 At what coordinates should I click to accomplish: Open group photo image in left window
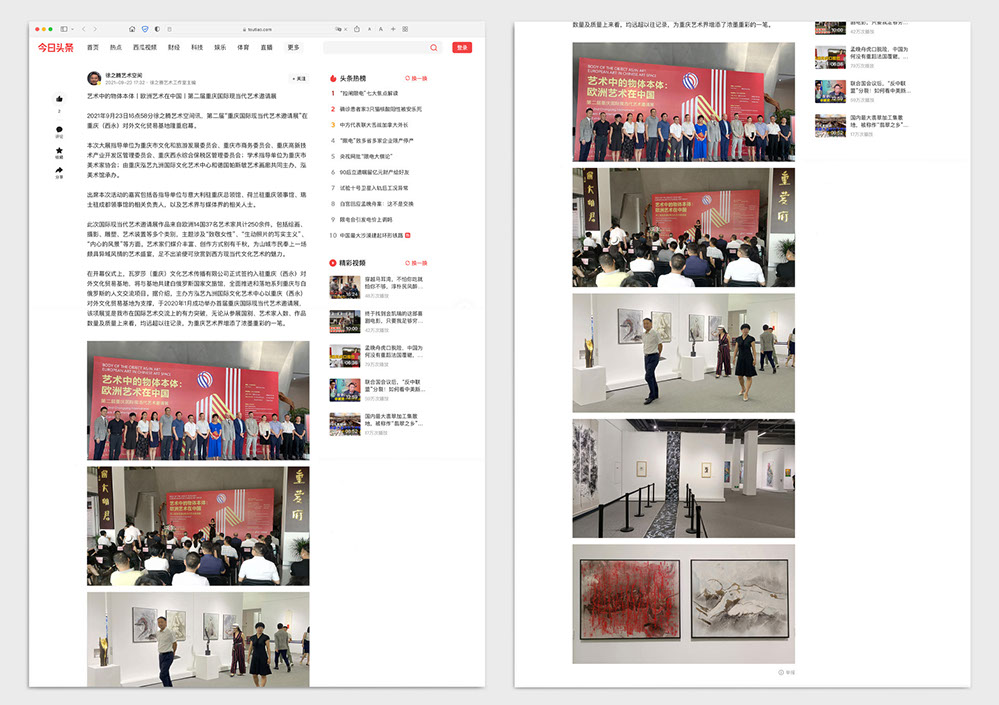198,401
